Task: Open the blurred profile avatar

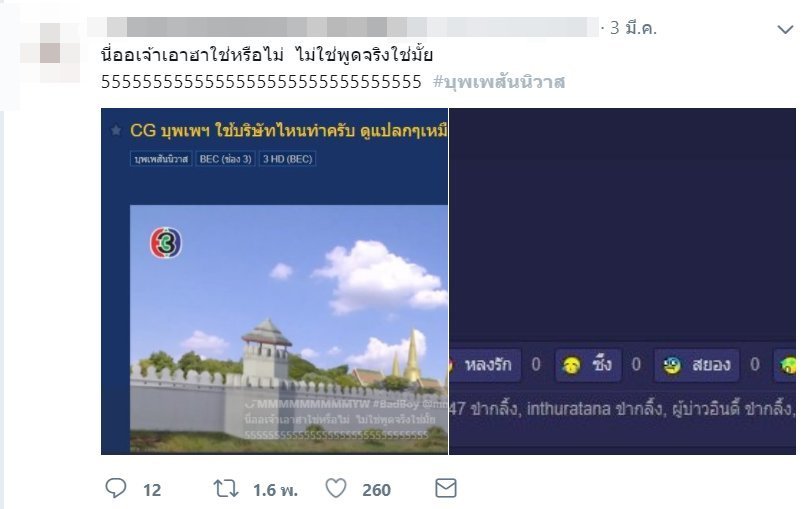Action: point(50,52)
